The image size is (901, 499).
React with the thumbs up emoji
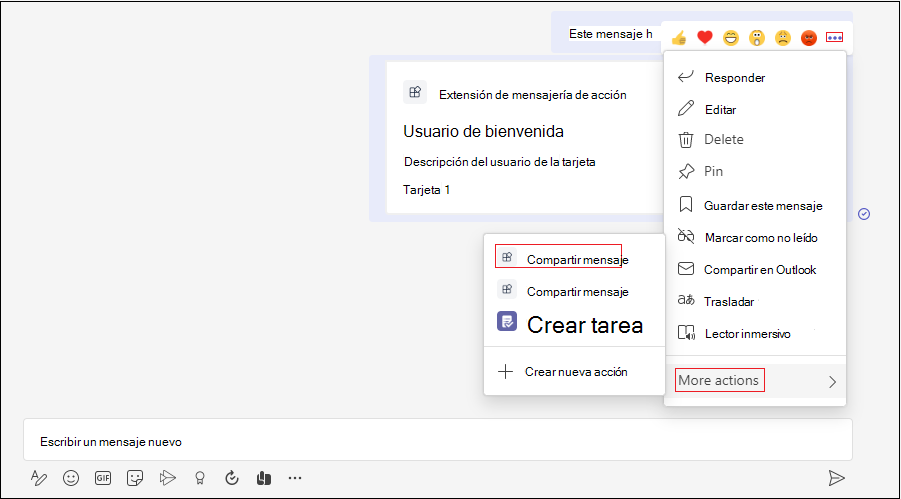tap(679, 38)
